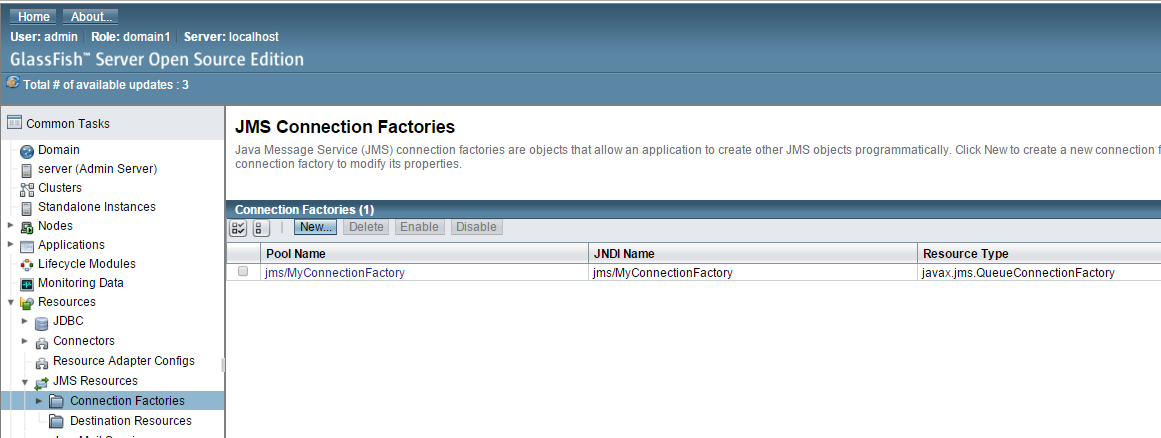Click the JMS Resources icon
The width and height of the screenshot is (1161, 438).
pyautogui.click(x=41, y=383)
